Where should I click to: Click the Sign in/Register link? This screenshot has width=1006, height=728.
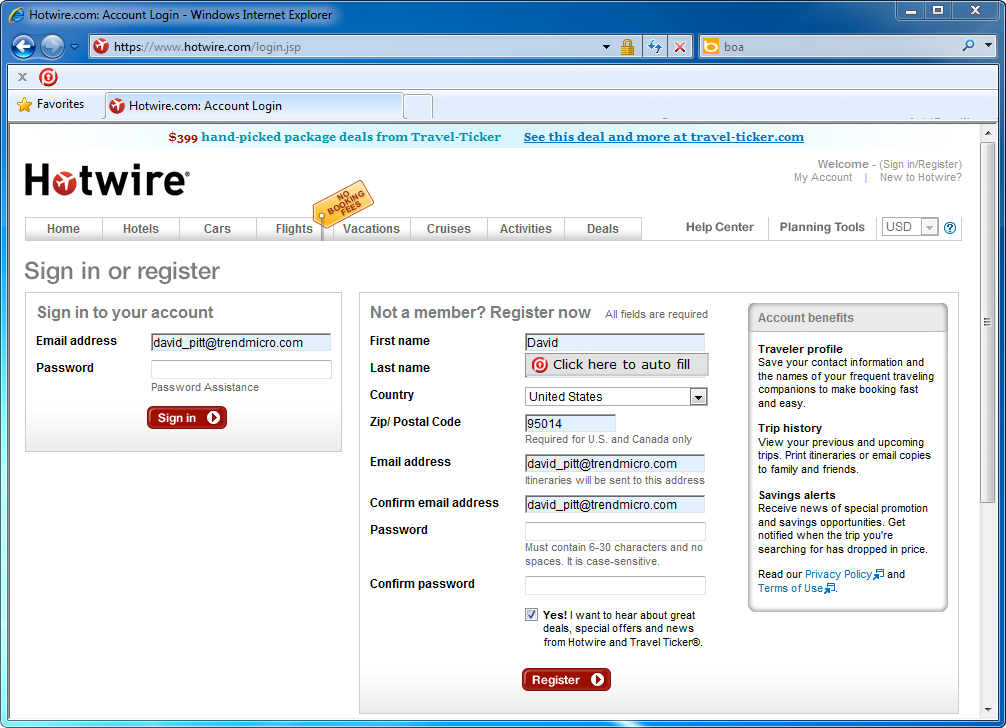pyautogui.click(x=920, y=164)
